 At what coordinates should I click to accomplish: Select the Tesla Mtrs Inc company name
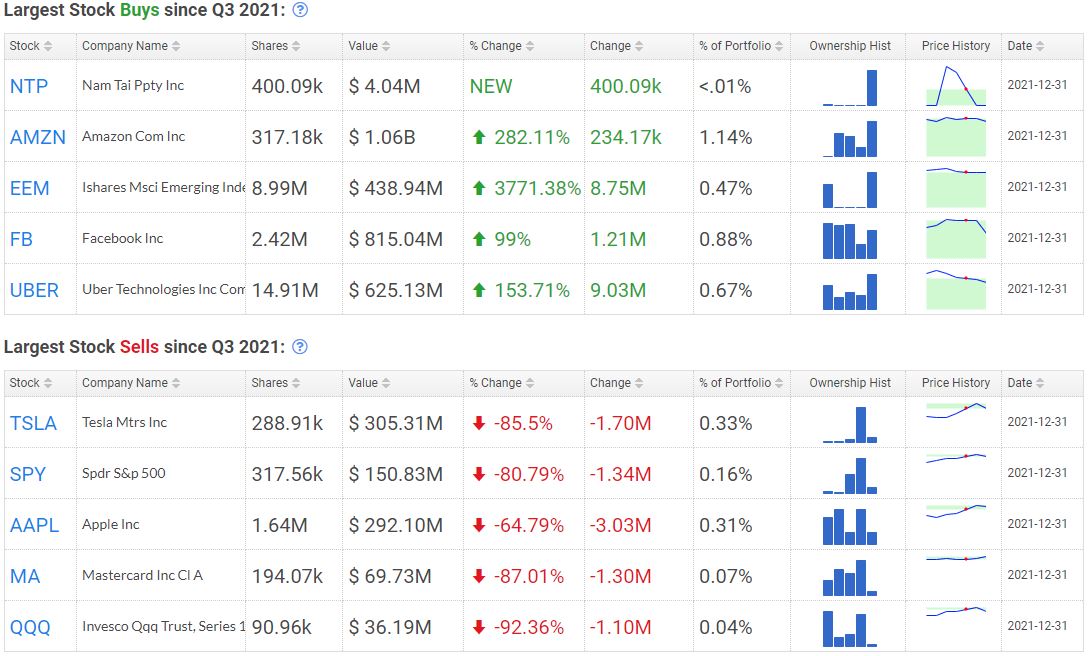124,423
